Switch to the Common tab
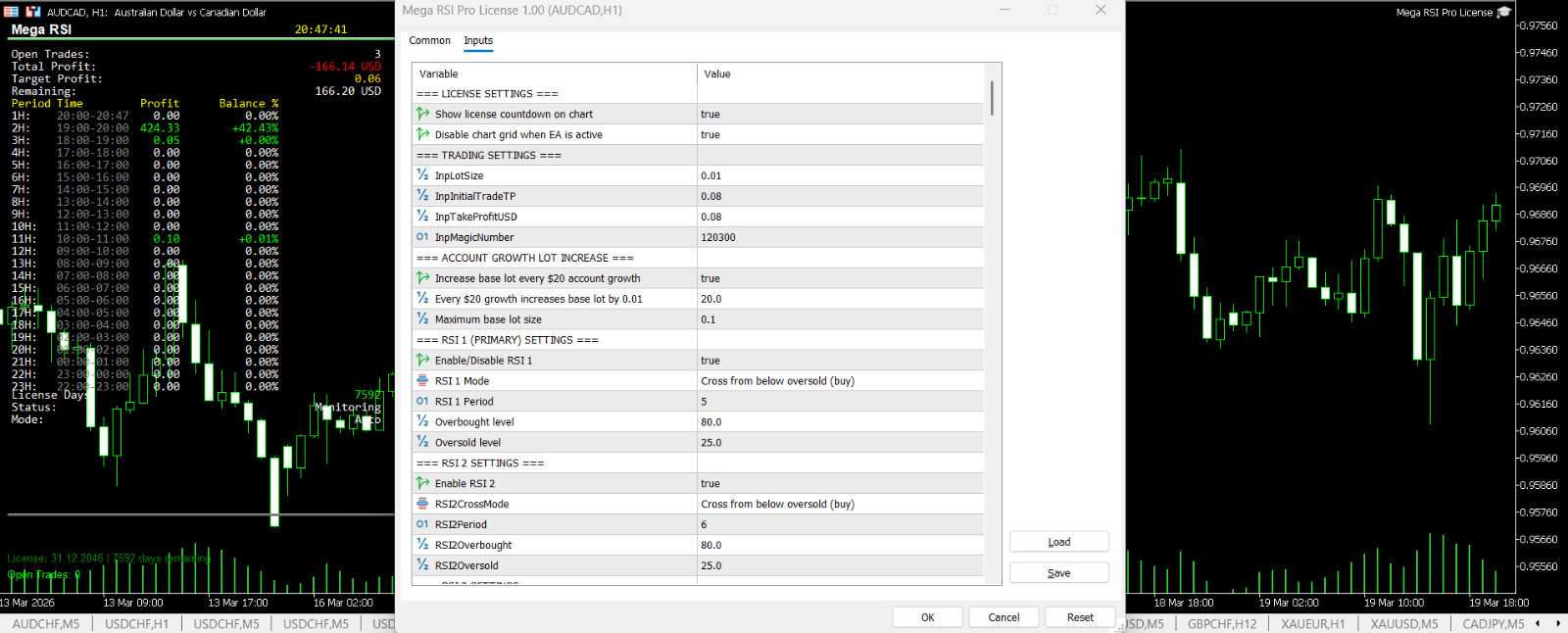Viewport: 1568px width, 633px height. point(429,40)
